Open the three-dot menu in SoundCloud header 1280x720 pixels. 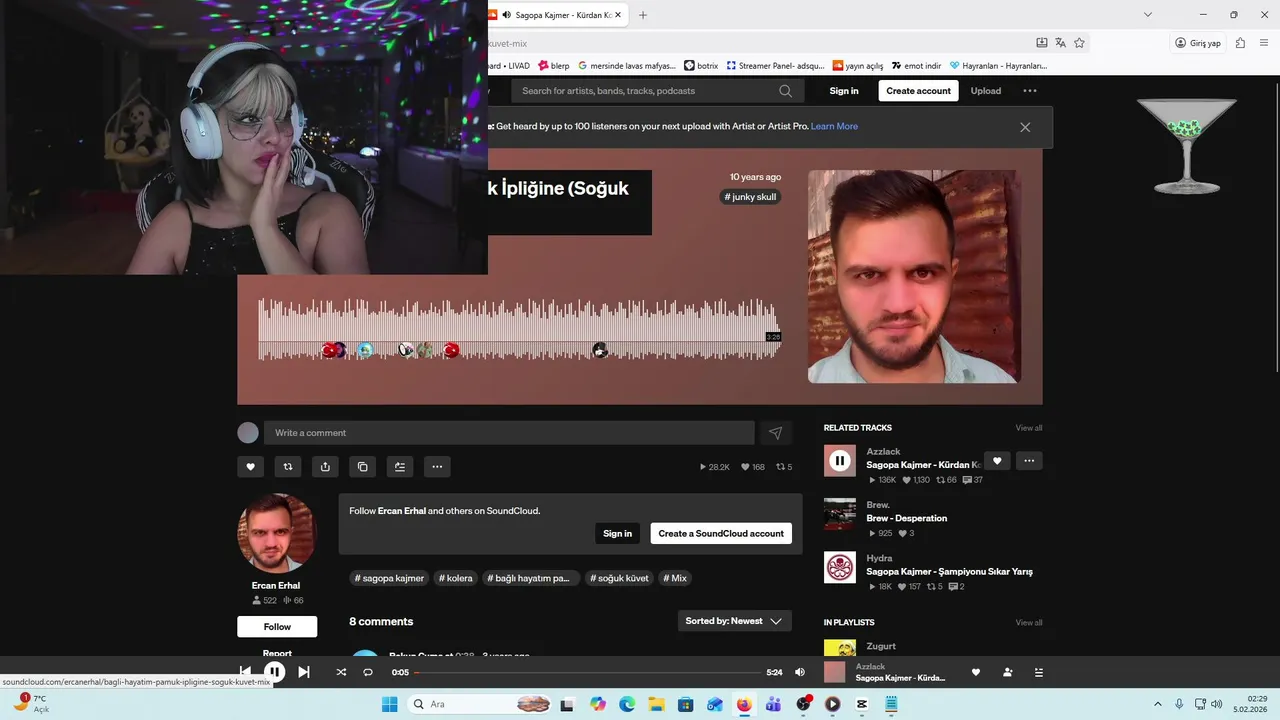(x=1030, y=91)
